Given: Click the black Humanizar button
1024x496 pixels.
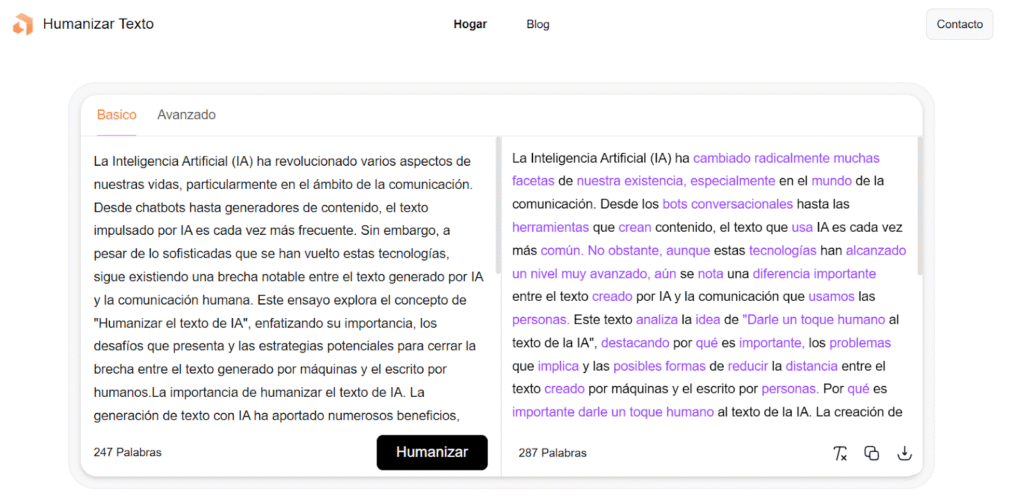Looking at the screenshot, I should [x=432, y=452].
